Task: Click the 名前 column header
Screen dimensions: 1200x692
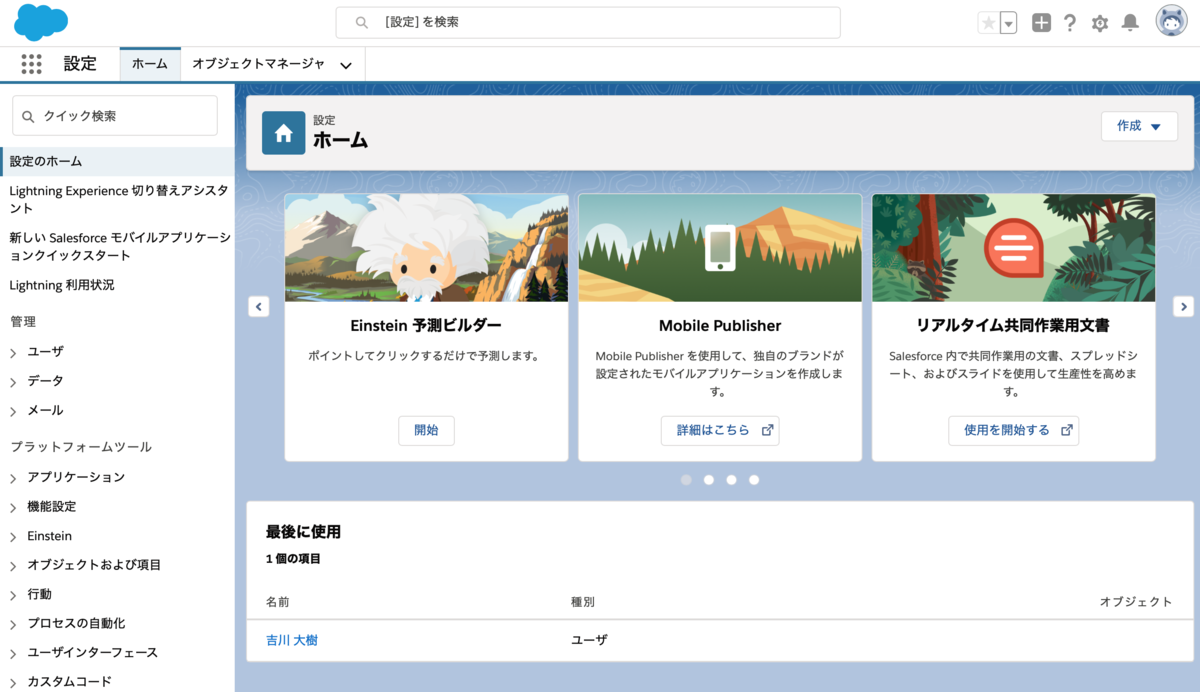Action: tap(278, 602)
